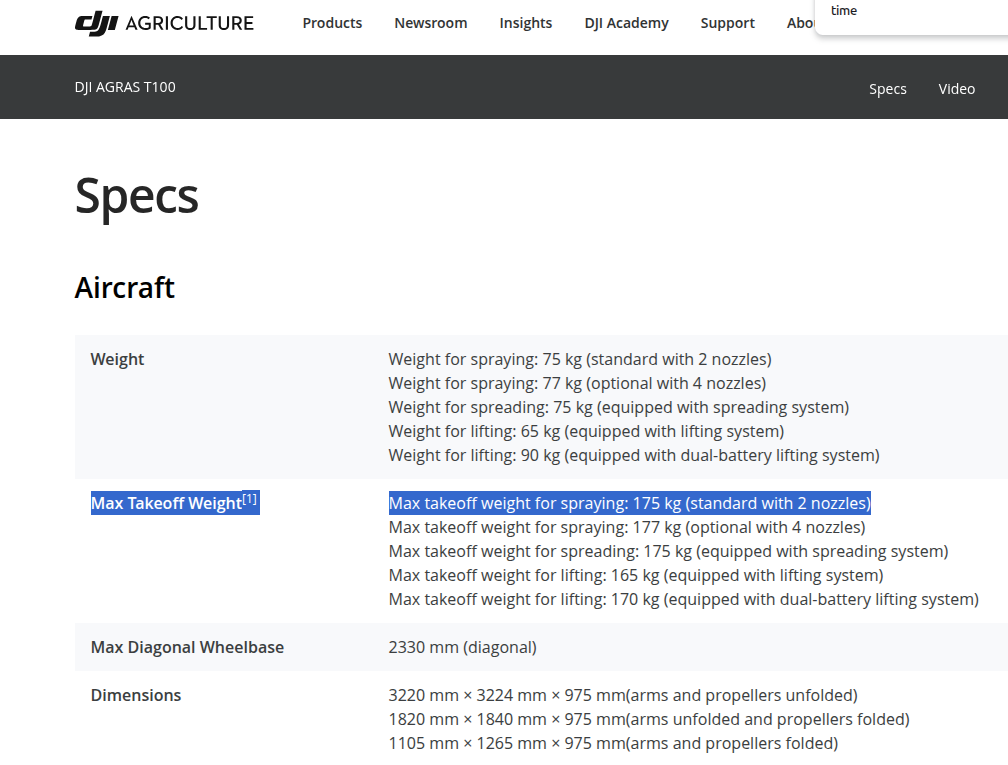The image size is (1008, 765).
Task: Click 'Max takeoff weight for spreading: 175 kg'
Action: pos(669,551)
